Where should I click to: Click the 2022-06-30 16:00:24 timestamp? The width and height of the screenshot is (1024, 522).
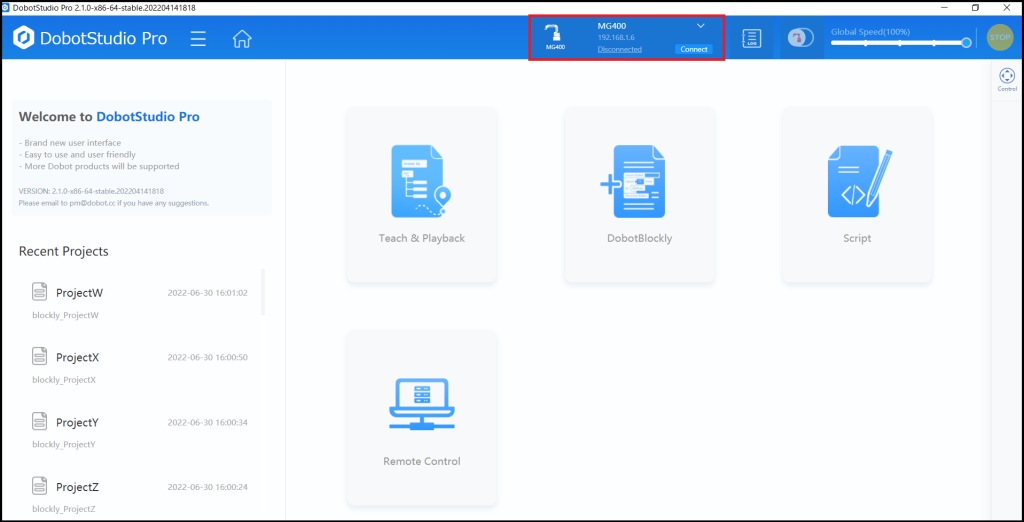click(208, 487)
